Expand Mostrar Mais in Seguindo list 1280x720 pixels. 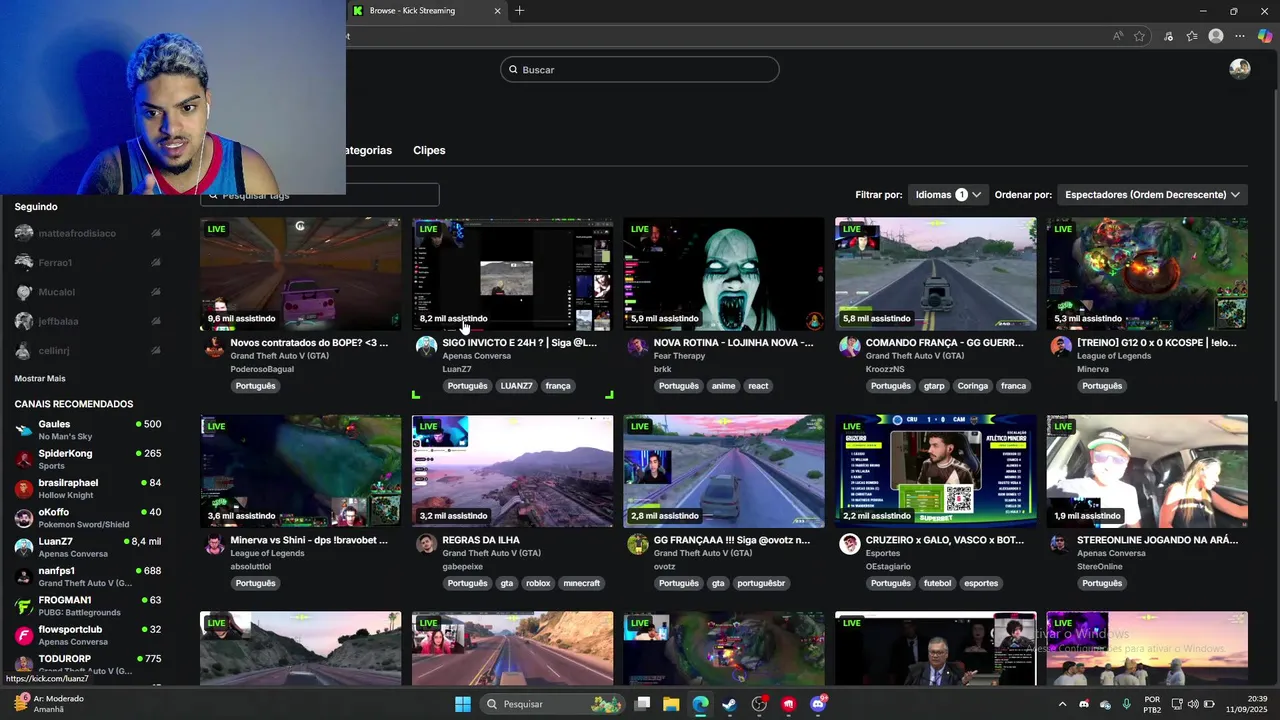click(40, 378)
